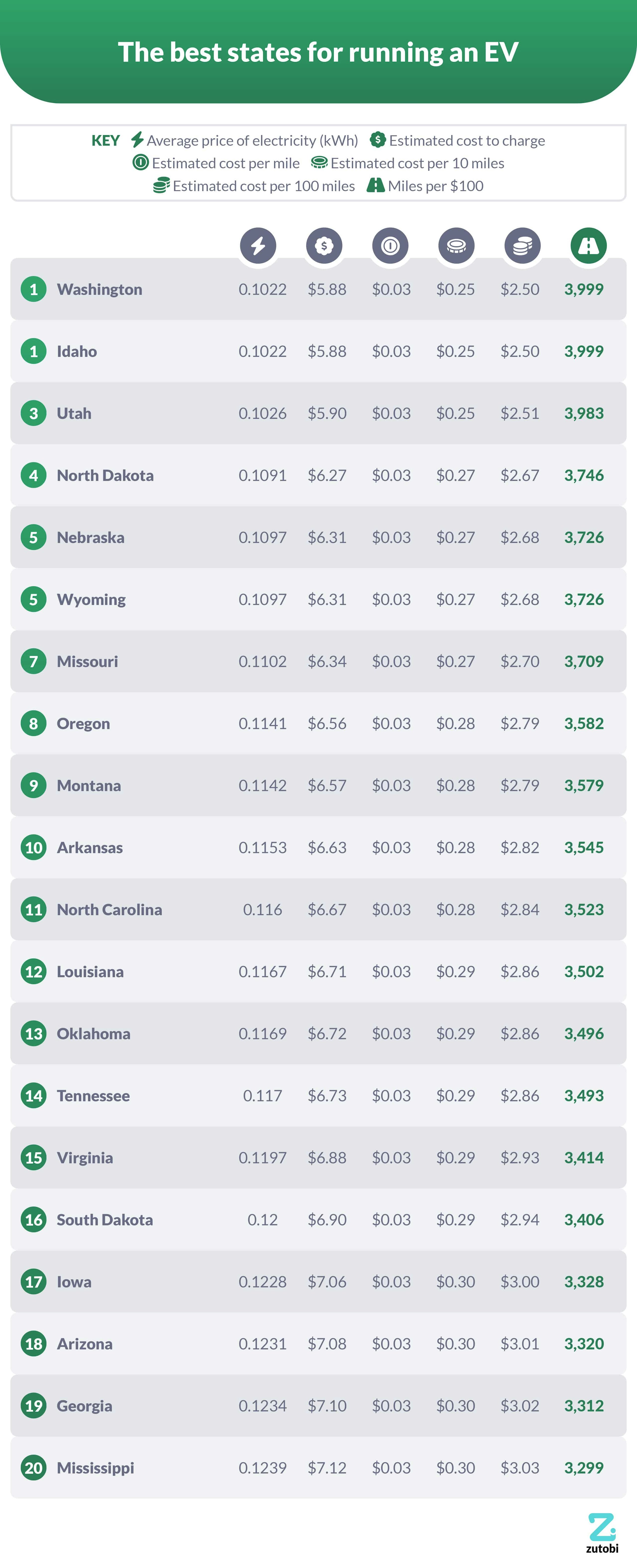
Task: Select North Carolina's 0.116 electricity price
Action: point(263,909)
